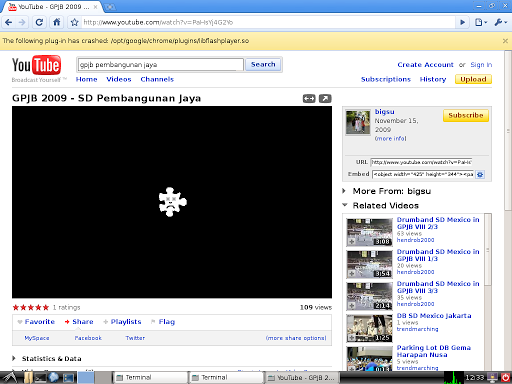Select the video URL field
This screenshot has height=384, width=512.
pos(421,162)
